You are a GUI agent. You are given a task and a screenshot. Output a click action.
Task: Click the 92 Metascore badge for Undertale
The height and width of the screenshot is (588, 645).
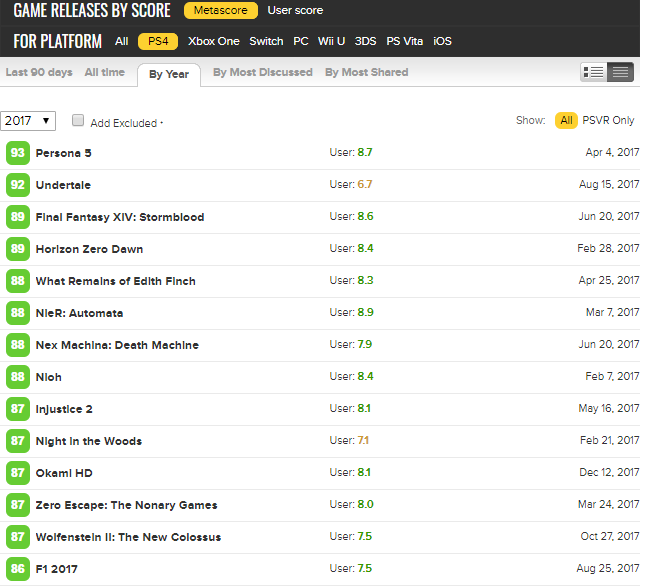coord(18,185)
